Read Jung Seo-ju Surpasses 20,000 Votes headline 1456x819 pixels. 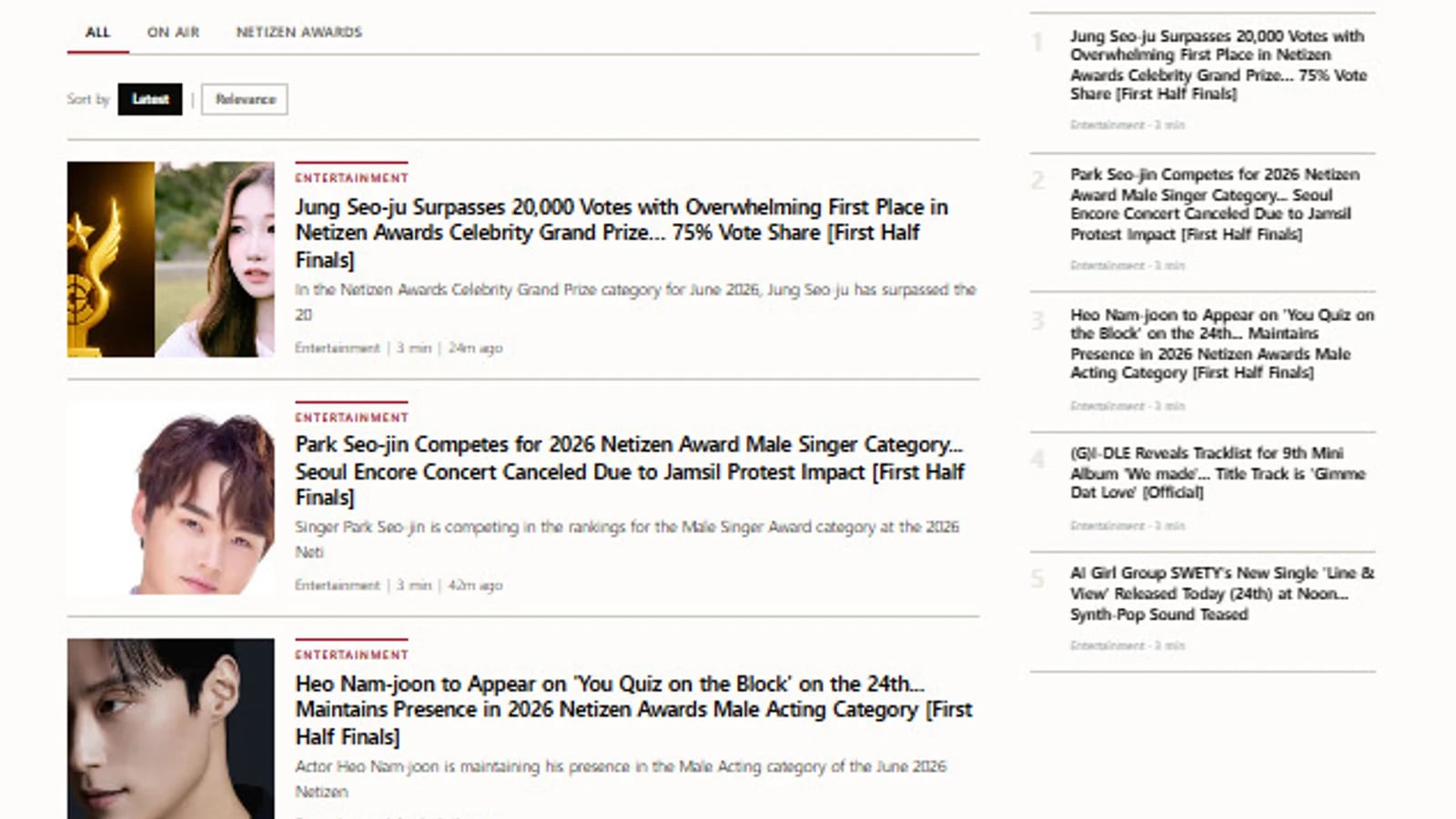pyautogui.click(x=622, y=233)
